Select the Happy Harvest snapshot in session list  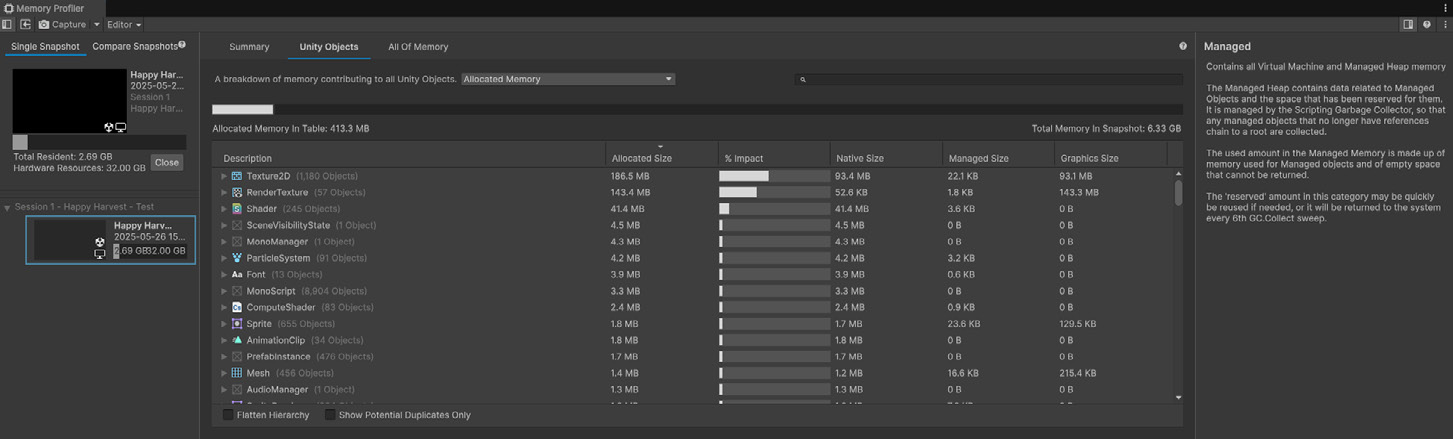(110, 240)
